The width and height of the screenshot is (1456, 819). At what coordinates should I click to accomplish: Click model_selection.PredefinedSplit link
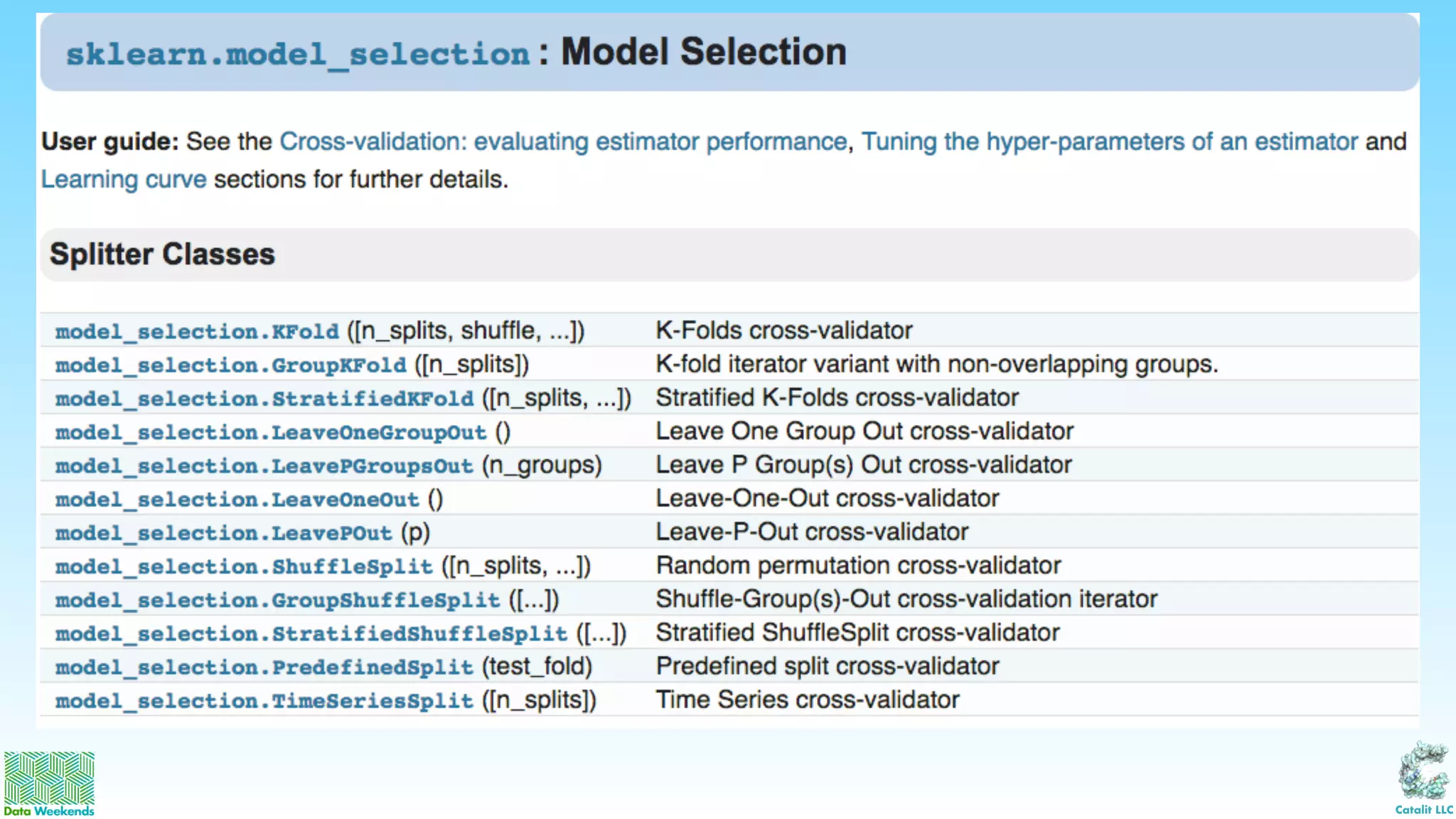(264, 667)
